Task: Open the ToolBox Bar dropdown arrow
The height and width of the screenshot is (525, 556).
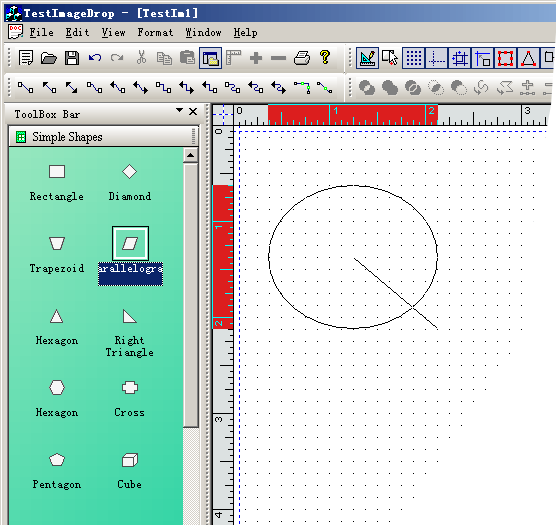Action: click(x=179, y=110)
